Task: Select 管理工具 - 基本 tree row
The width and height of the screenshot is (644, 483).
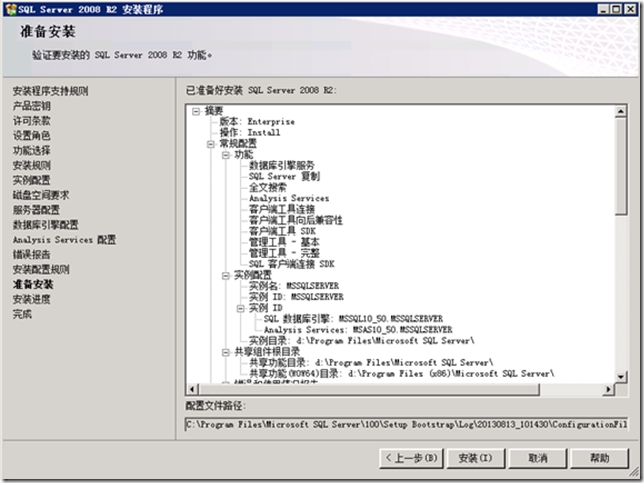Action: (x=284, y=242)
